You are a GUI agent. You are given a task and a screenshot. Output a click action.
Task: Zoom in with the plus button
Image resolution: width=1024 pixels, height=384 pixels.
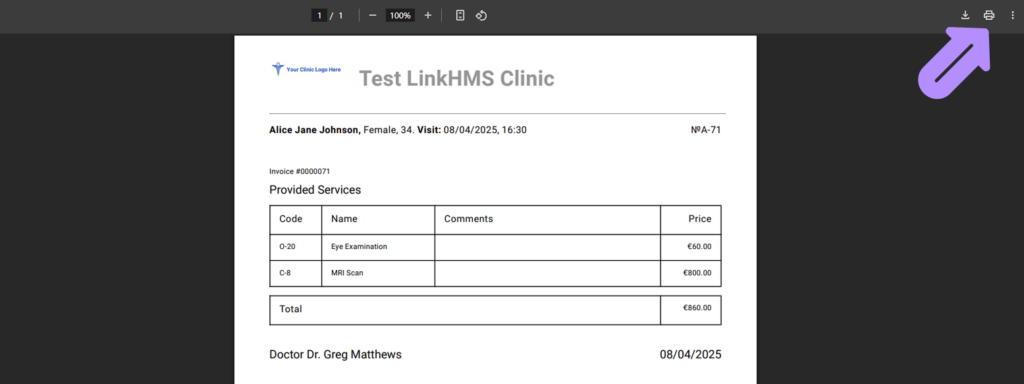(428, 15)
